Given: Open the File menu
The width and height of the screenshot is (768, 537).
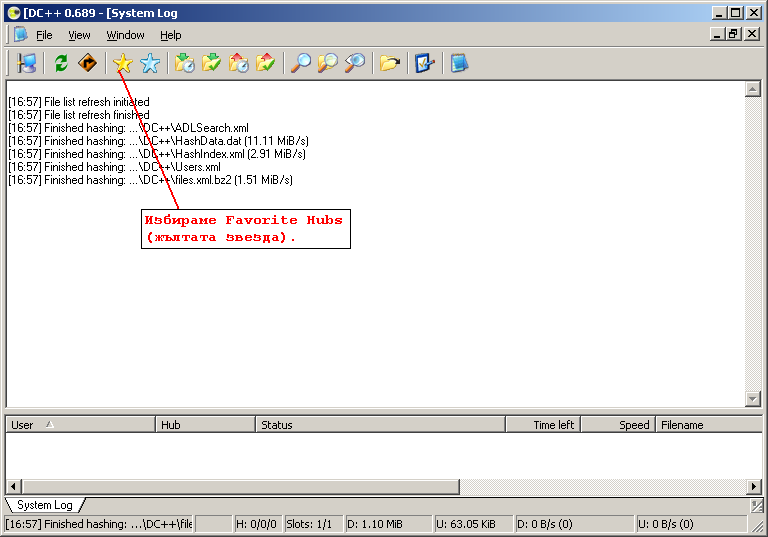Looking at the screenshot, I should pos(44,35).
